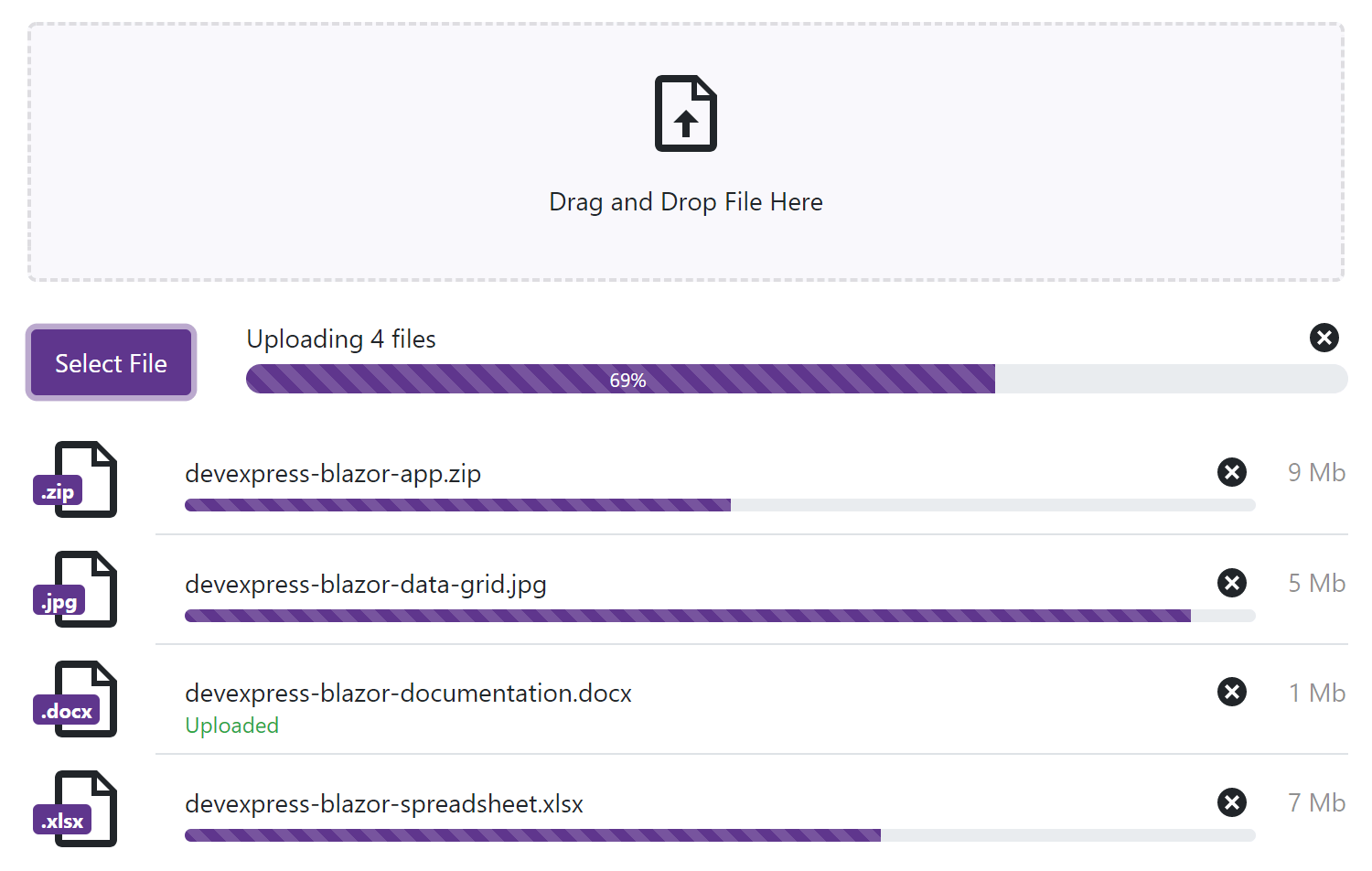Click the xlsx file progress bar

click(x=719, y=835)
